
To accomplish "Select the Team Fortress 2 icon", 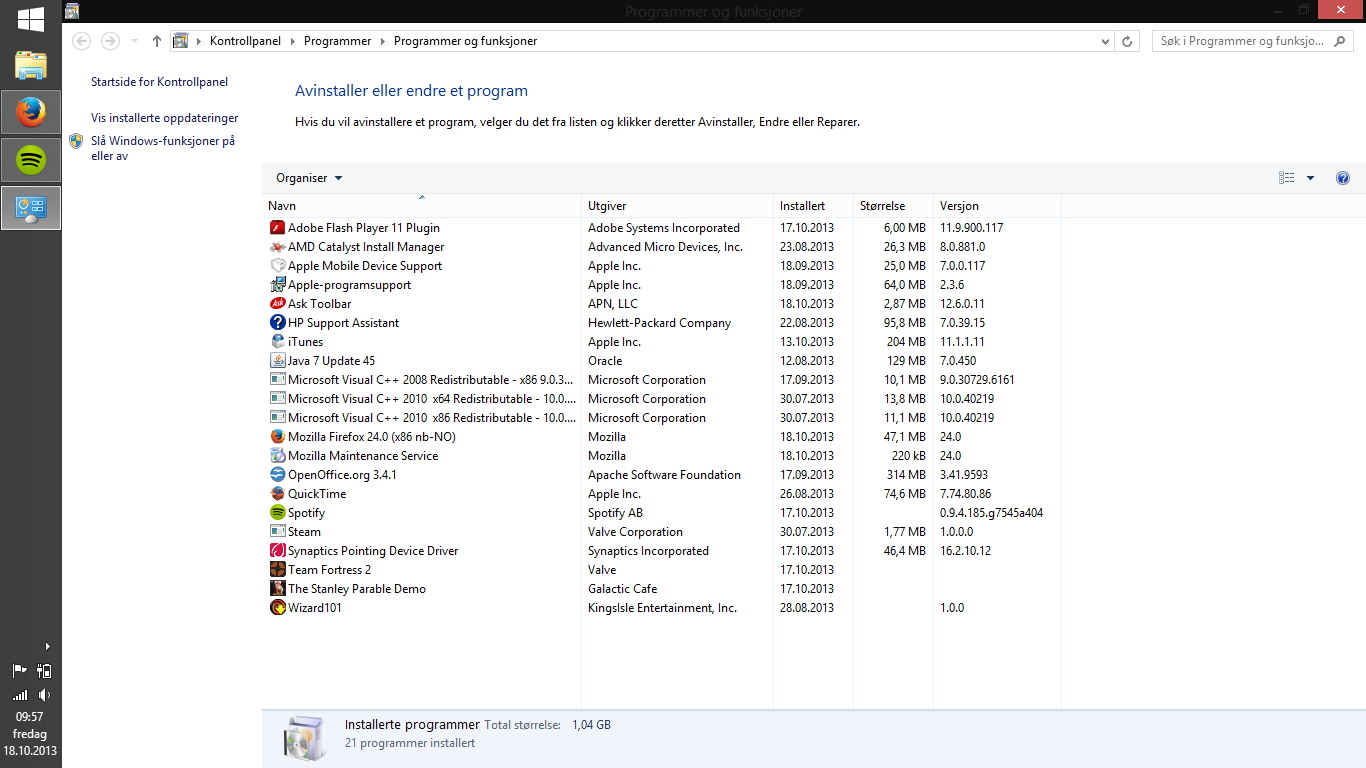I will click(278, 570).
